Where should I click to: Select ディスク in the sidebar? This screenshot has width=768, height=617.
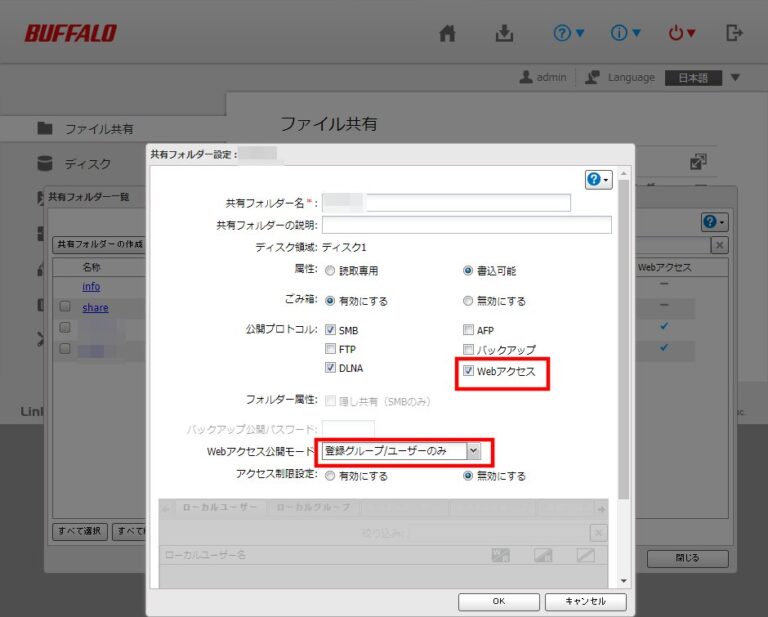point(88,164)
